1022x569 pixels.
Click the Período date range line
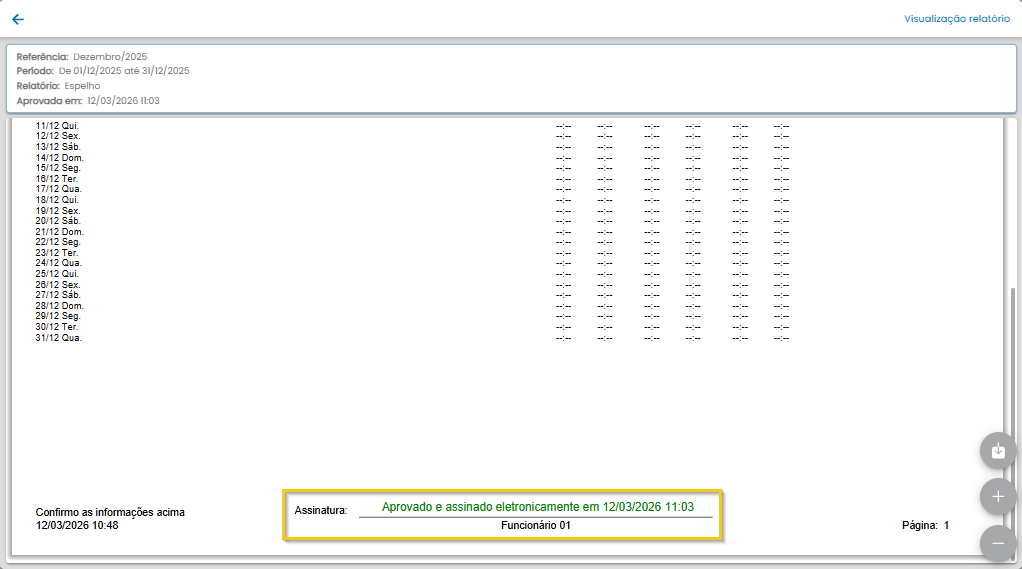click(103, 71)
